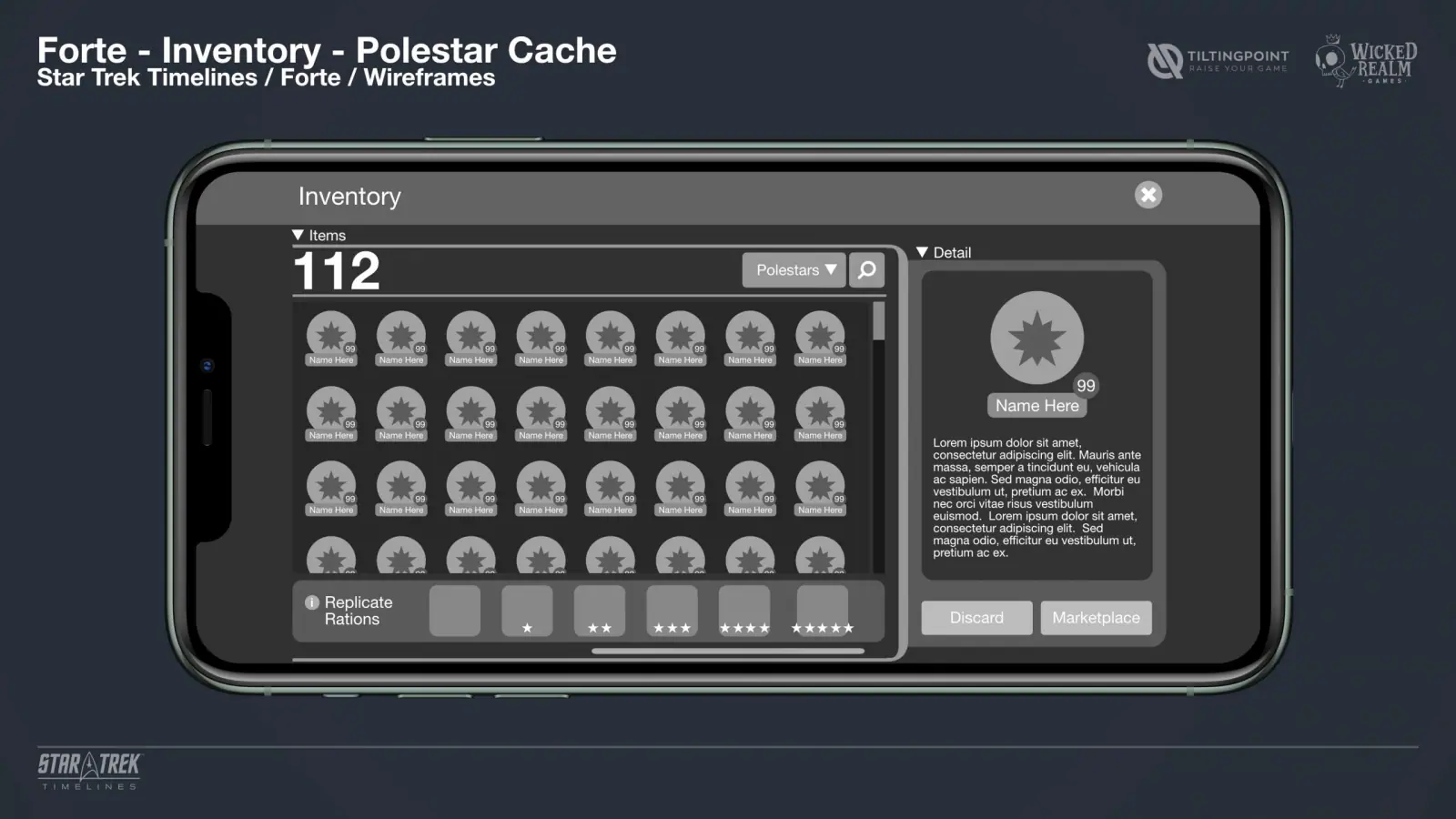This screenshot has height=819, width=1456.
Task: Select last polestar in top row
Action: [821, 338]
